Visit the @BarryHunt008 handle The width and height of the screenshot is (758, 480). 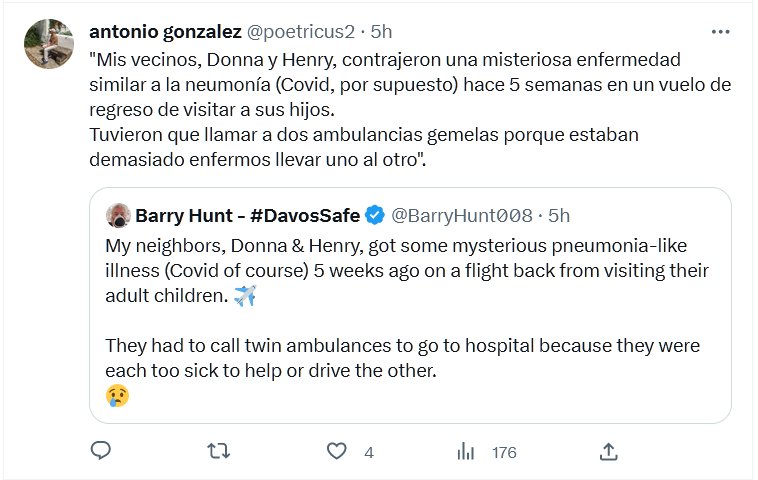(462, 215)
